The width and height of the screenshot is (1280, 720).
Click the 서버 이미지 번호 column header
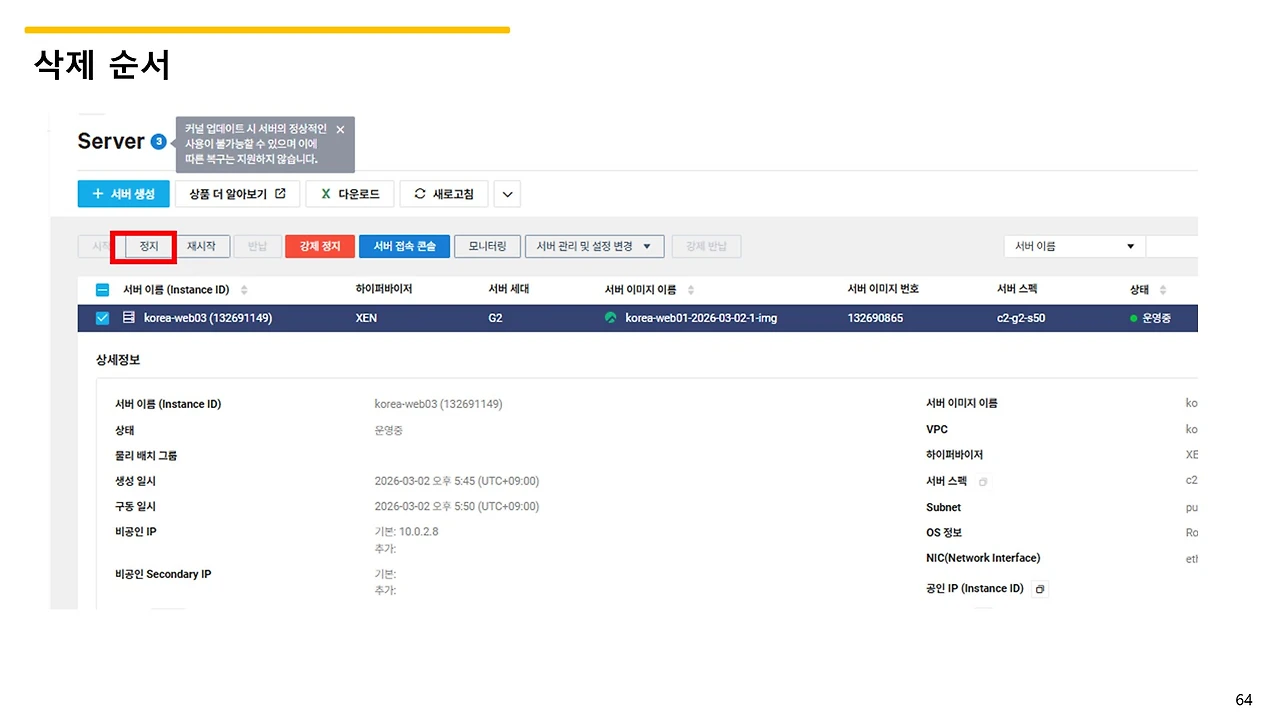click(x=883, y=289)
